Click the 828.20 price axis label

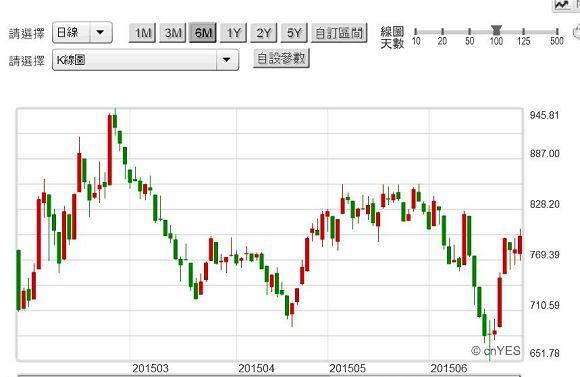[x=544, y=204]
